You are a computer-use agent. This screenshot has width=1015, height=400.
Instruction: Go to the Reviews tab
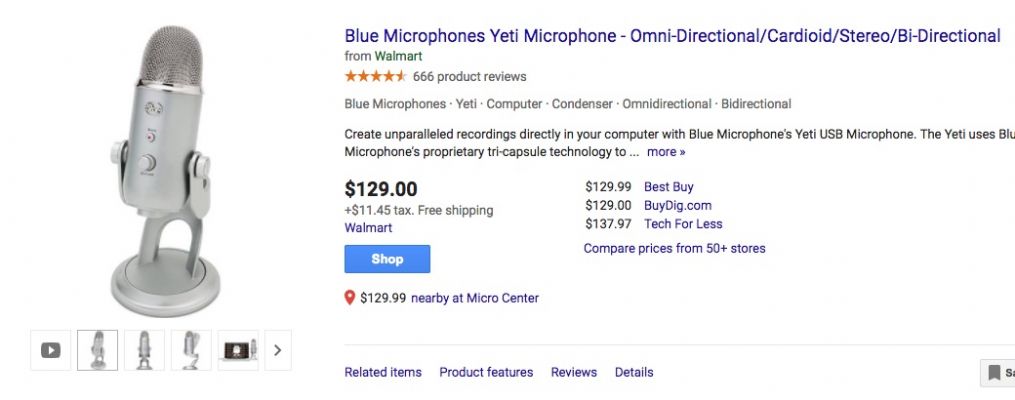coord(574,372)
